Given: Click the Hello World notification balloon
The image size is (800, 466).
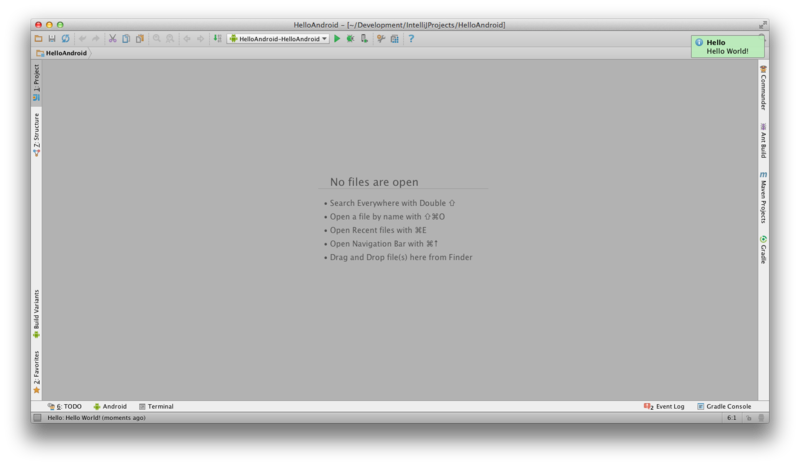Looking at the screenshot, I should point(728,46).
